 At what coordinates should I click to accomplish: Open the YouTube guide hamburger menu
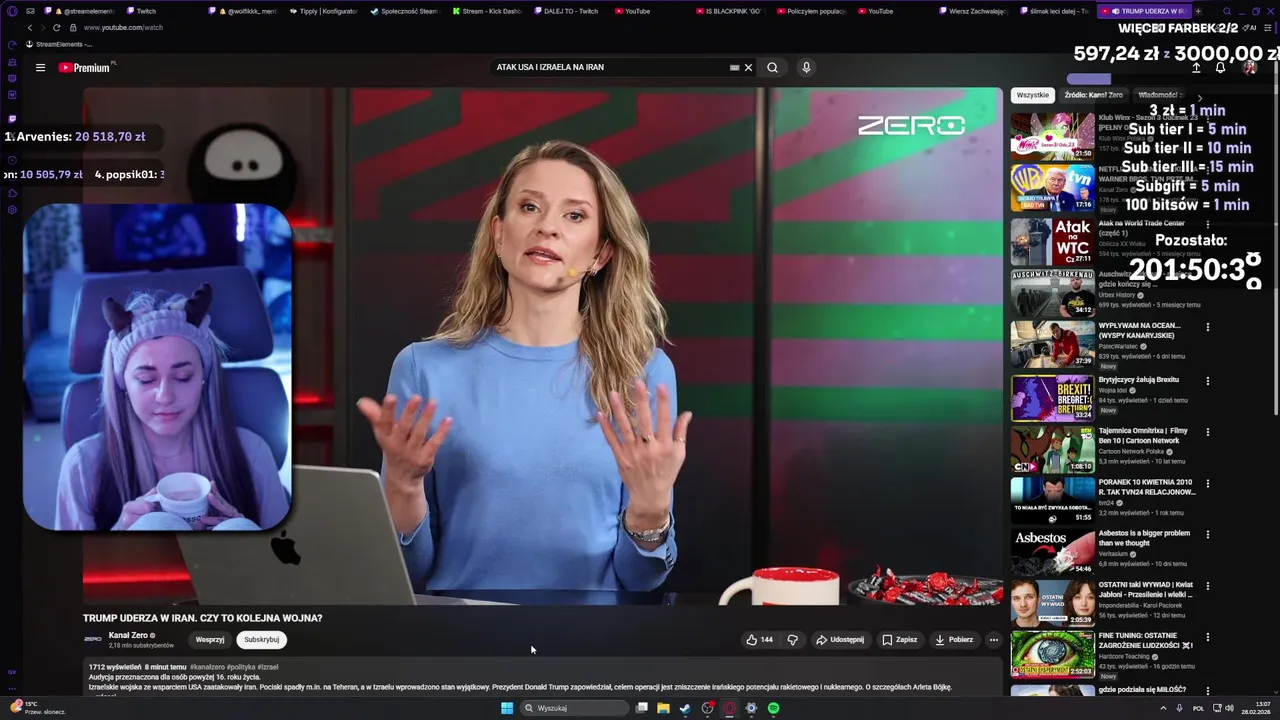[40, 68]
